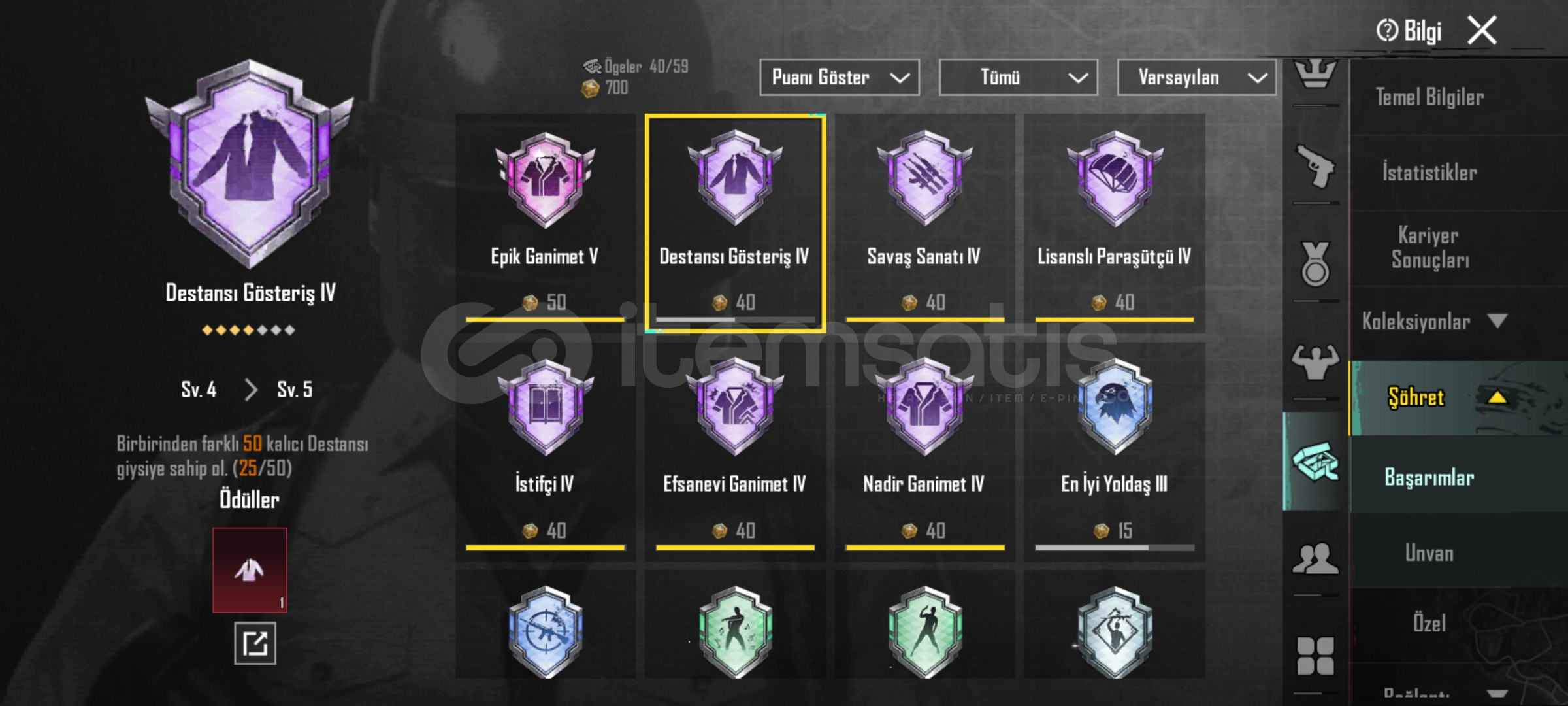Screen dimensions: 1568x706
Task: Expand the Tümü filter dropdown
Action: pos(1018,78)
